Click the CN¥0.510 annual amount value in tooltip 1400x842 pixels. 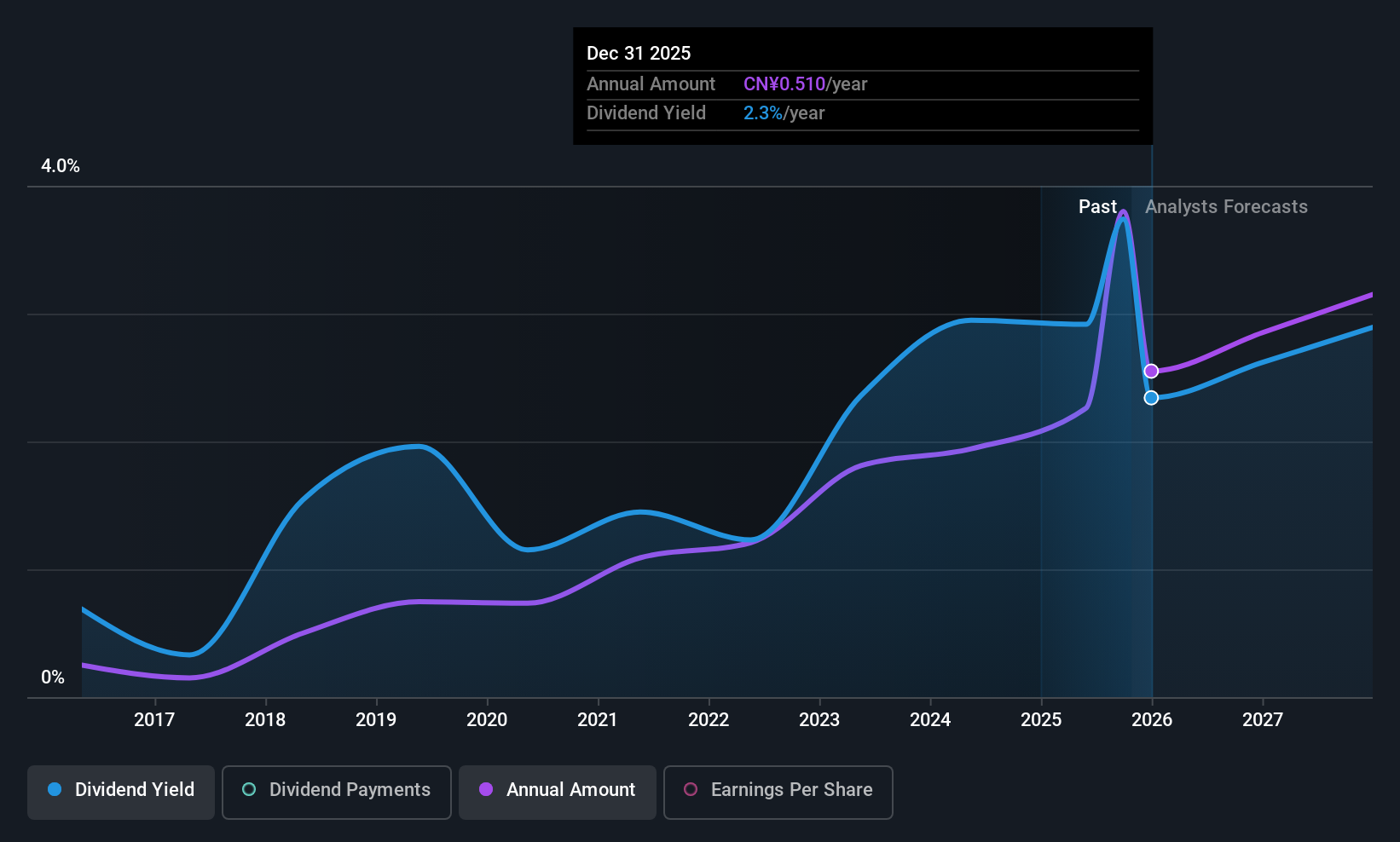pyautogui.click(x=784, y=84)
